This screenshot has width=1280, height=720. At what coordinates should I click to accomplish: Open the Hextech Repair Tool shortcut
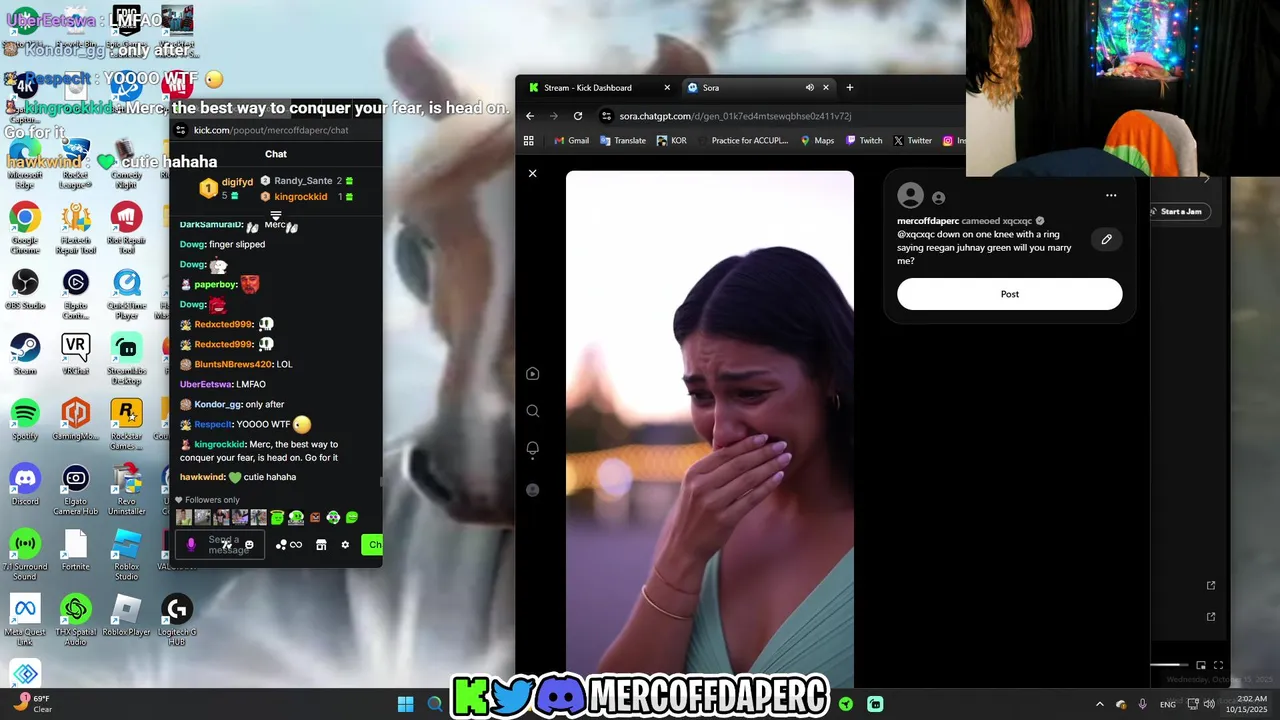[x=76, y=228]
